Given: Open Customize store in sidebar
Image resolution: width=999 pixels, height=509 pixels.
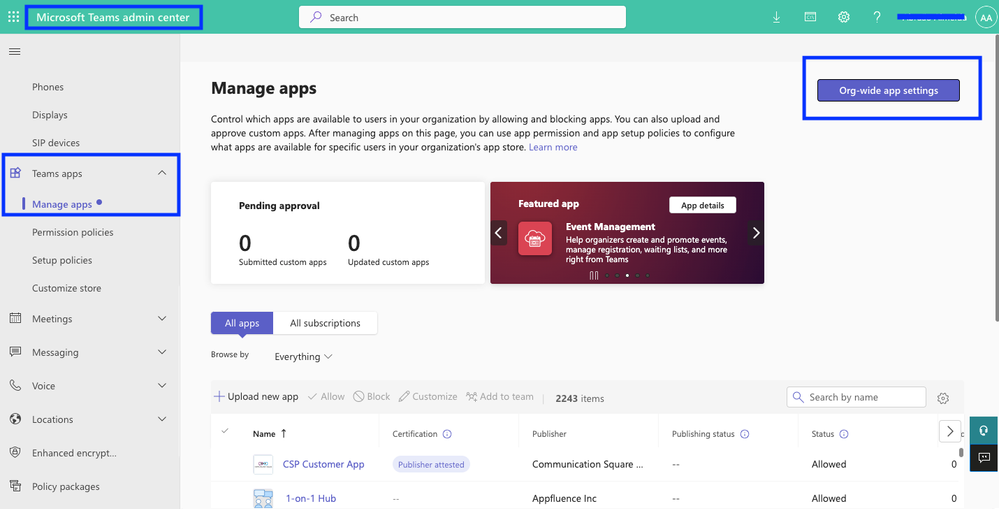Looking at the screenshot, I should [66, 289].
